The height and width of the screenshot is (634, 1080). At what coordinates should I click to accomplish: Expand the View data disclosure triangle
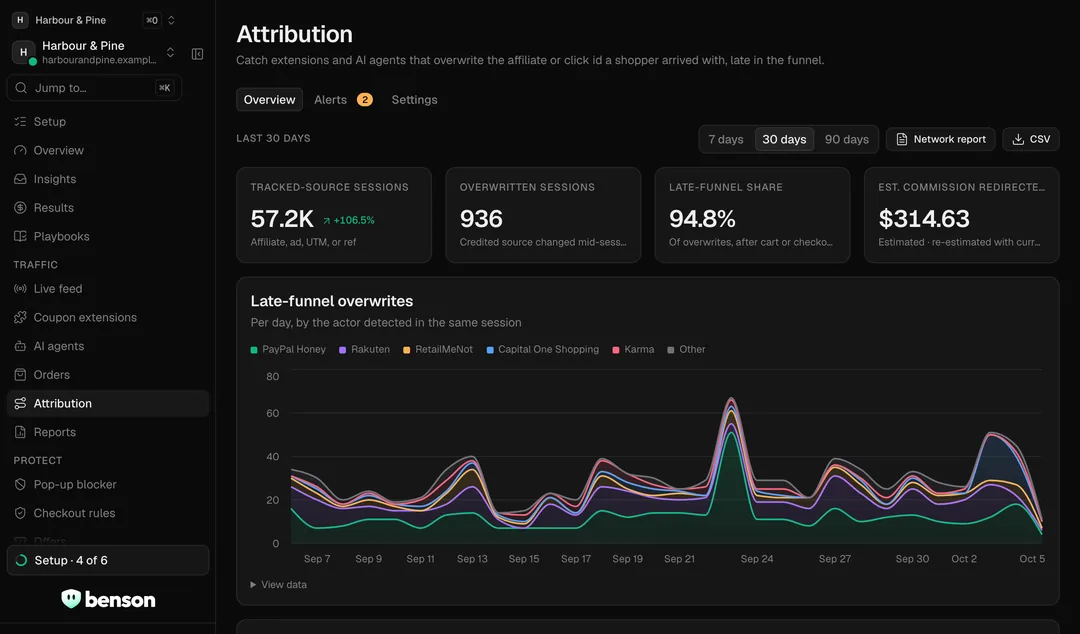(253, 584)
